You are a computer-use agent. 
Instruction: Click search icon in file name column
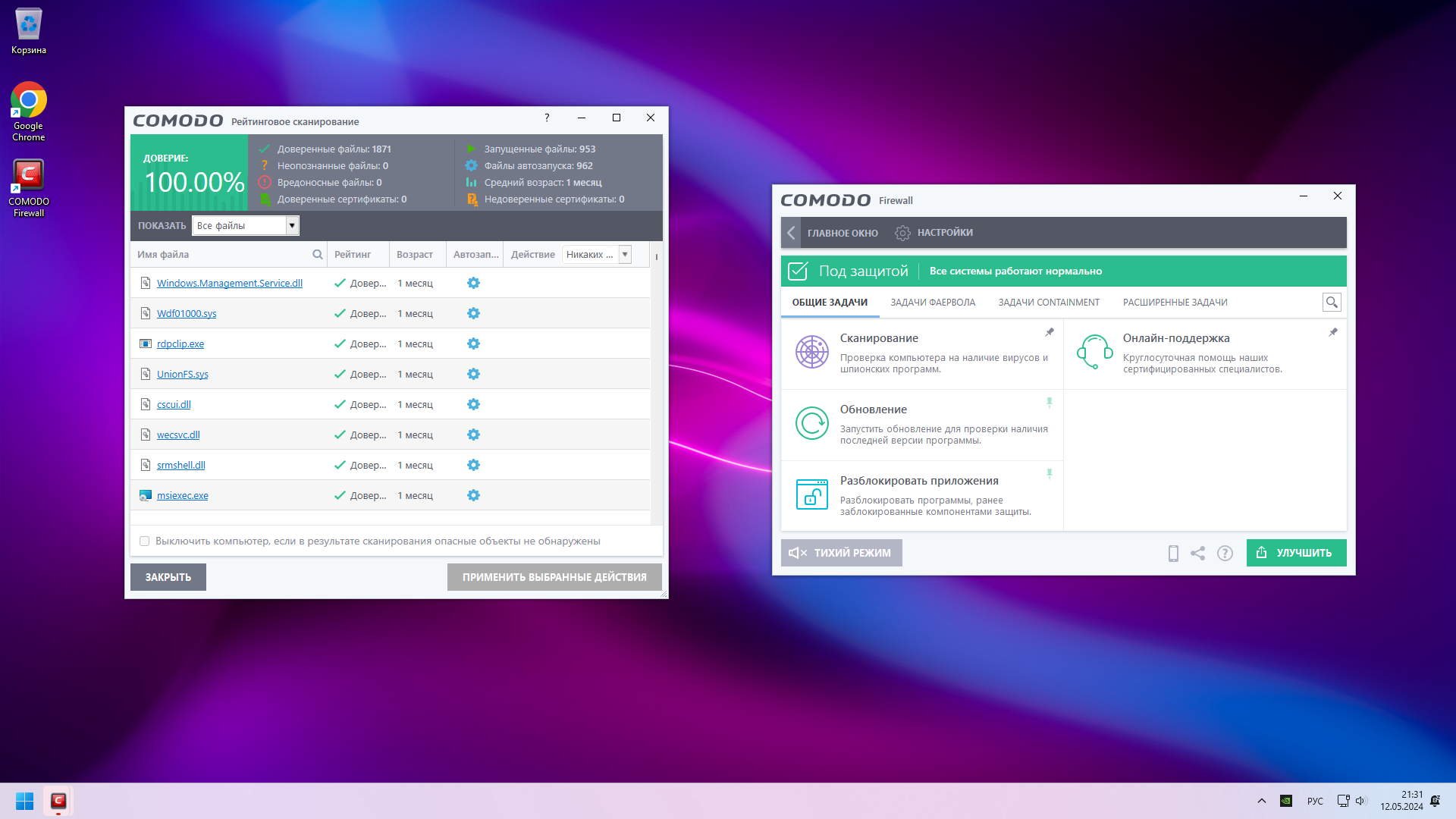point(318,255)
